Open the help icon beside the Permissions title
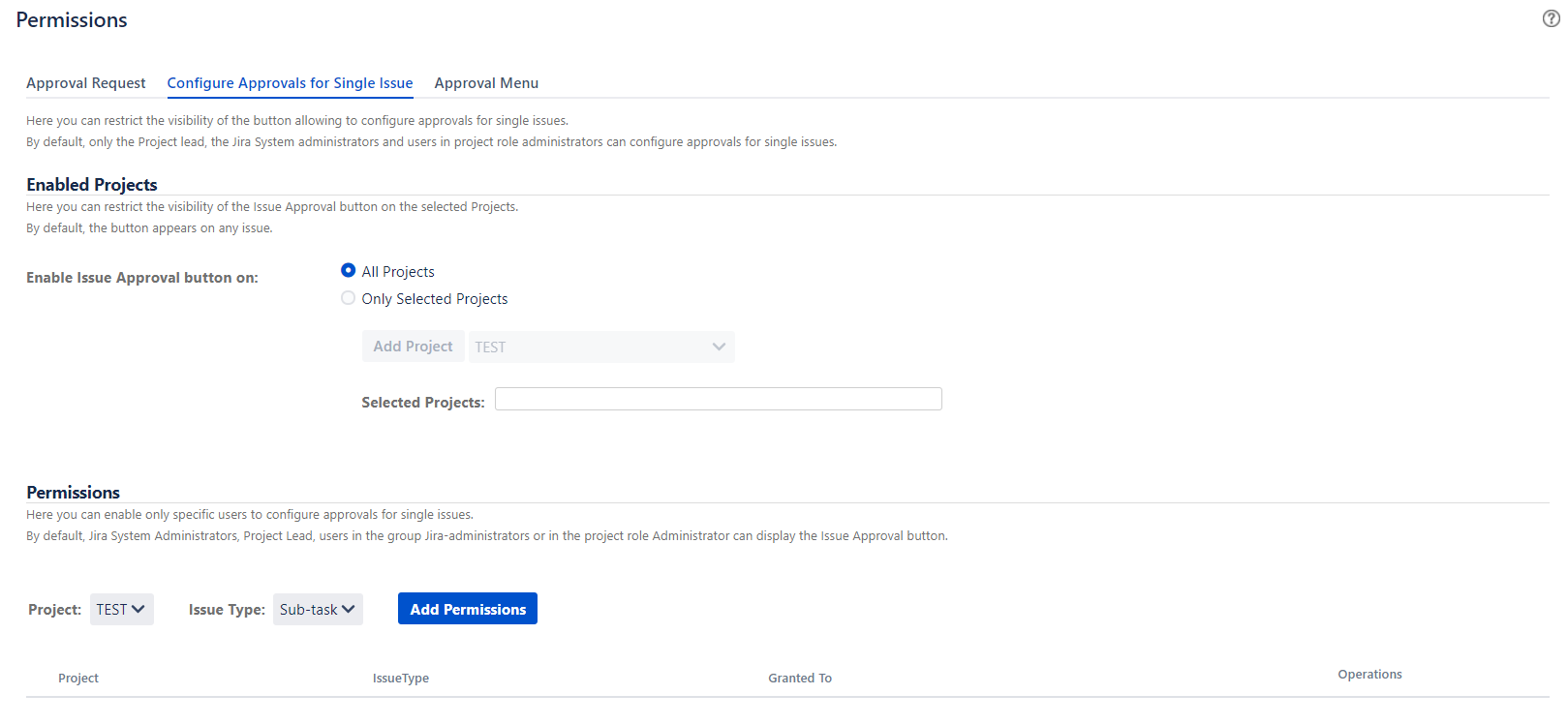Image resolution: width=1568 pixels, height=725 pixels. click(x=1551, y=19)
